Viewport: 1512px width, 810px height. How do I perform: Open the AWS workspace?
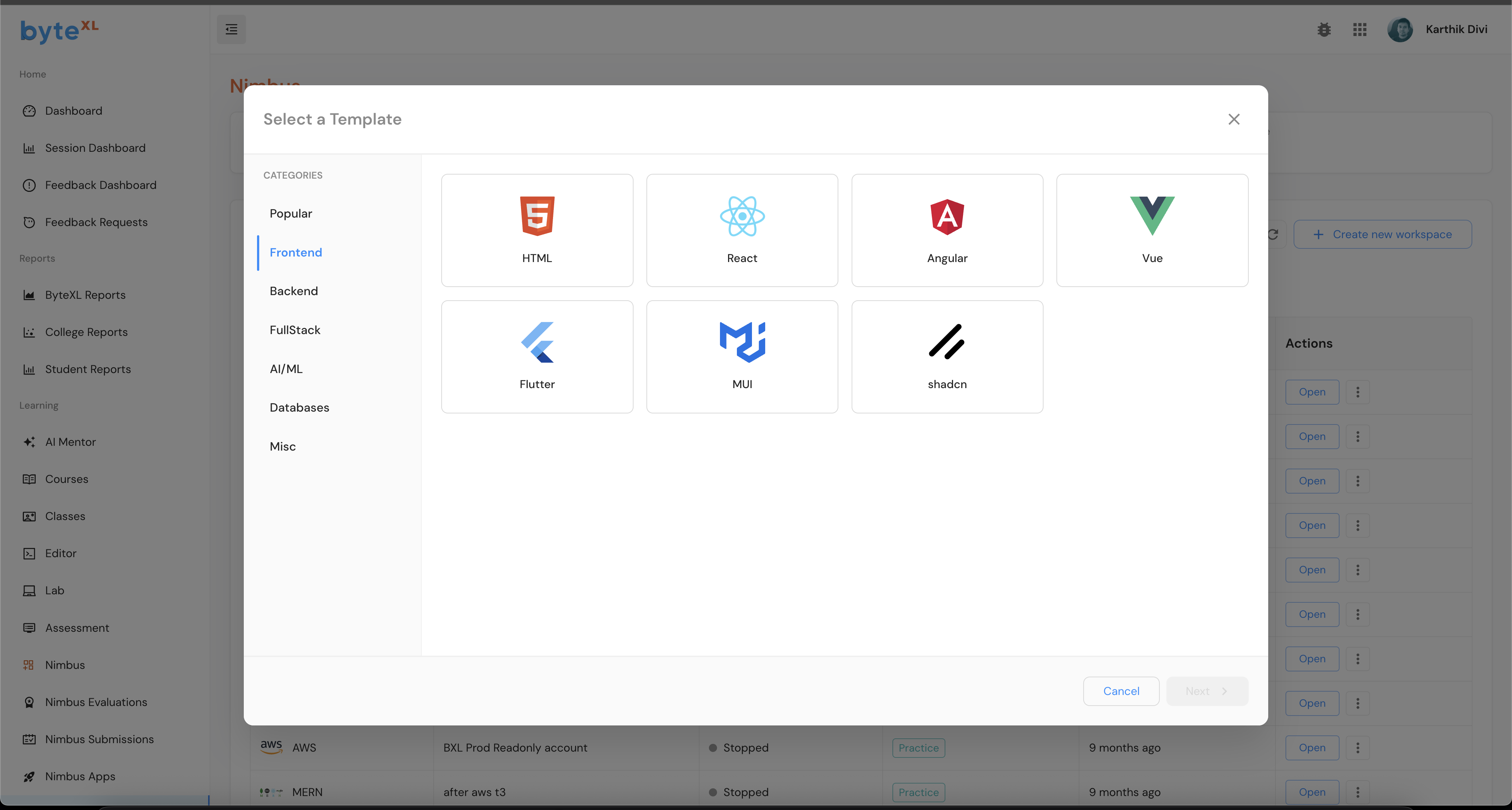1312,748
